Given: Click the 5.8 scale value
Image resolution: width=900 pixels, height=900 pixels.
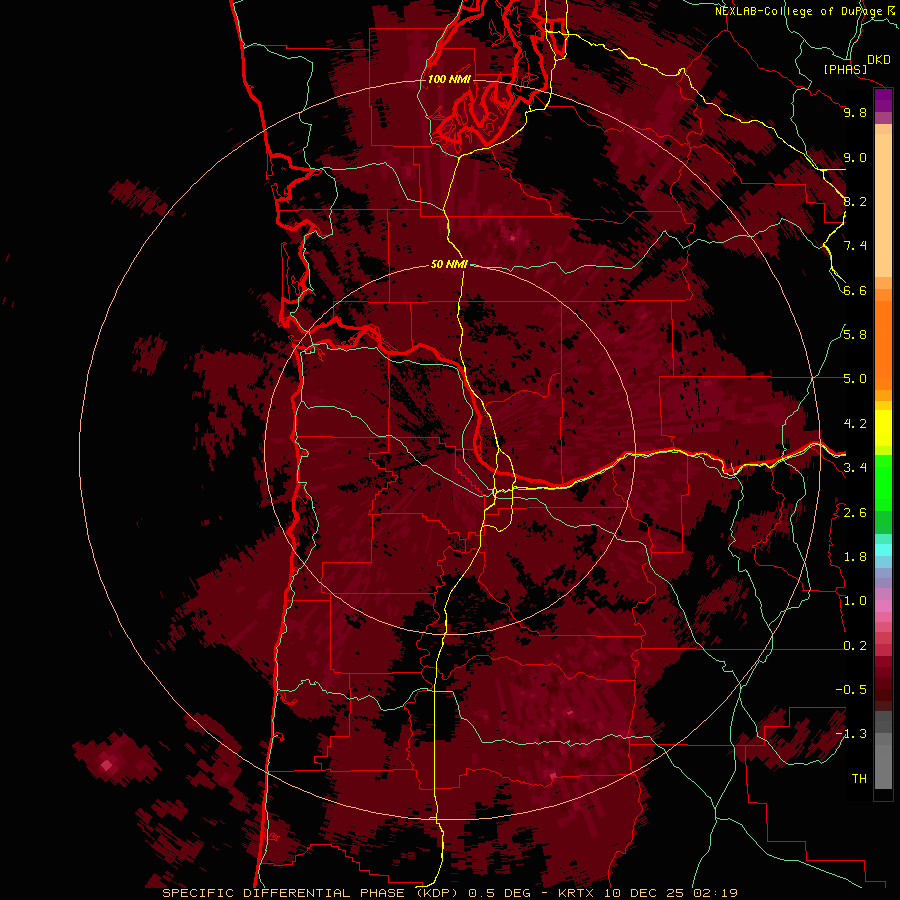Looking at the screenshot, I should [855, 335].
